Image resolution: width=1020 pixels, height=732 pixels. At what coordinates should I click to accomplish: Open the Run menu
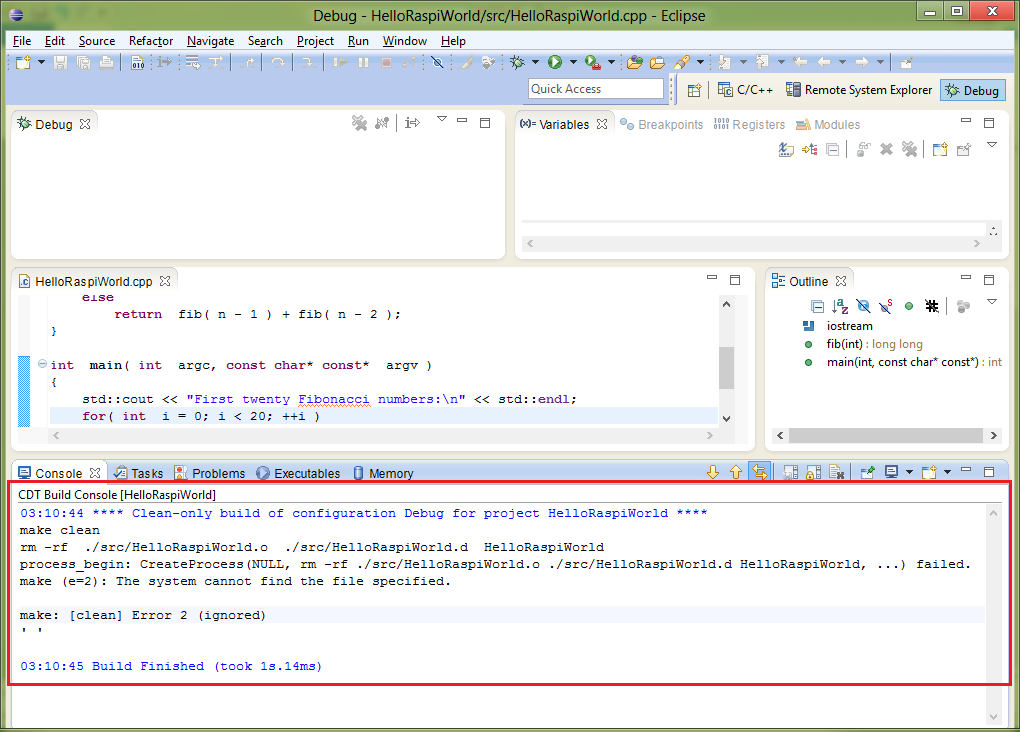click(358, 40)
